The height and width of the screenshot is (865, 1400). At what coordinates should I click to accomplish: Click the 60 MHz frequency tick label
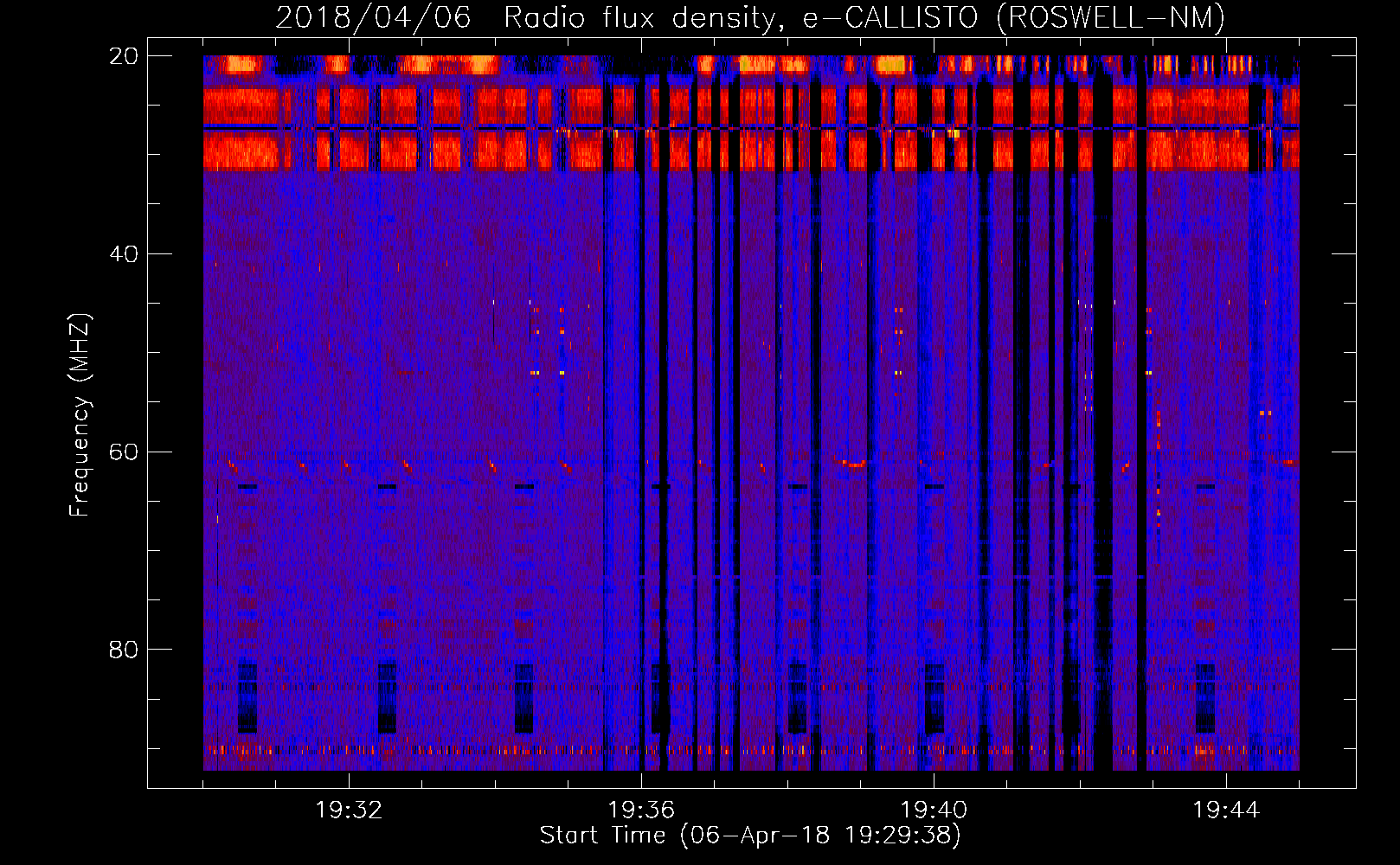123,452
